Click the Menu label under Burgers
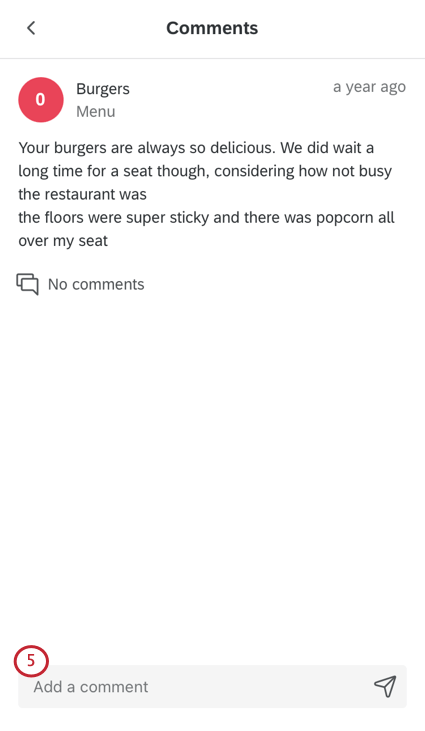 tap(96, 112)
